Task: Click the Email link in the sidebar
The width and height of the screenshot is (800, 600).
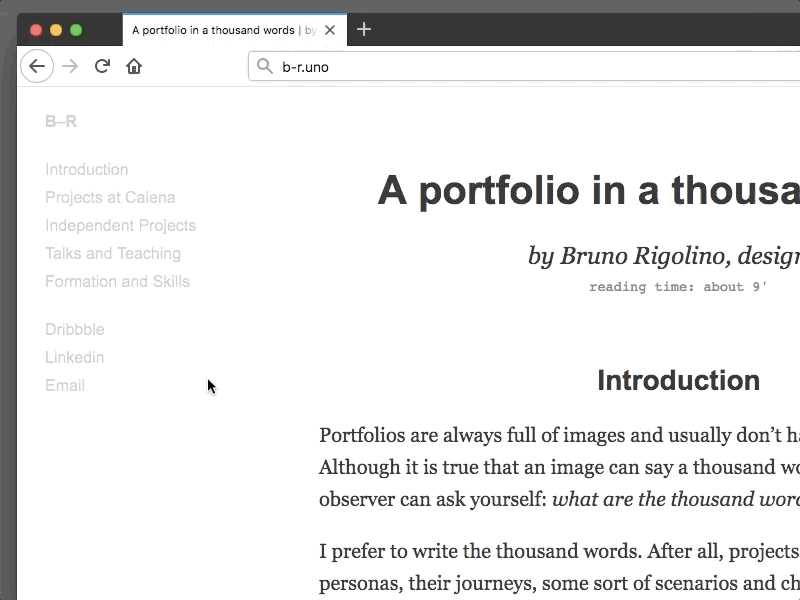Action: tap(65, 386)
